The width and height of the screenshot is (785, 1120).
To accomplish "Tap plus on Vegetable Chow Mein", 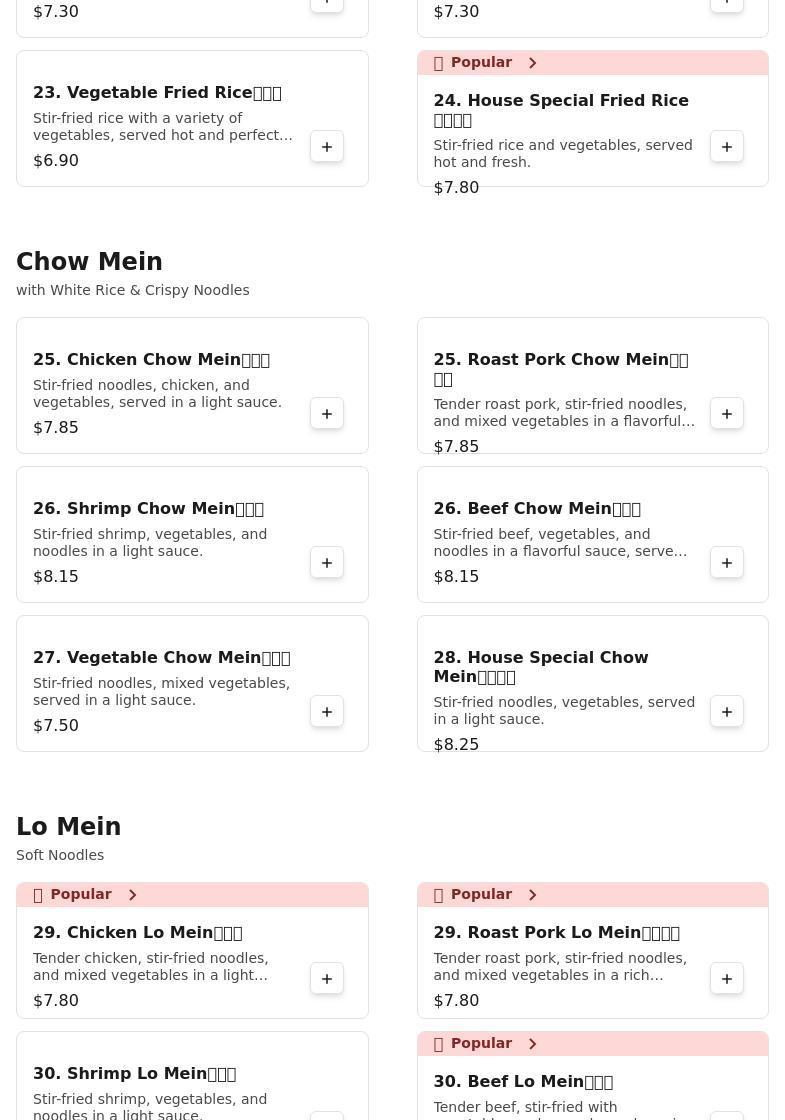I will 327,712.
